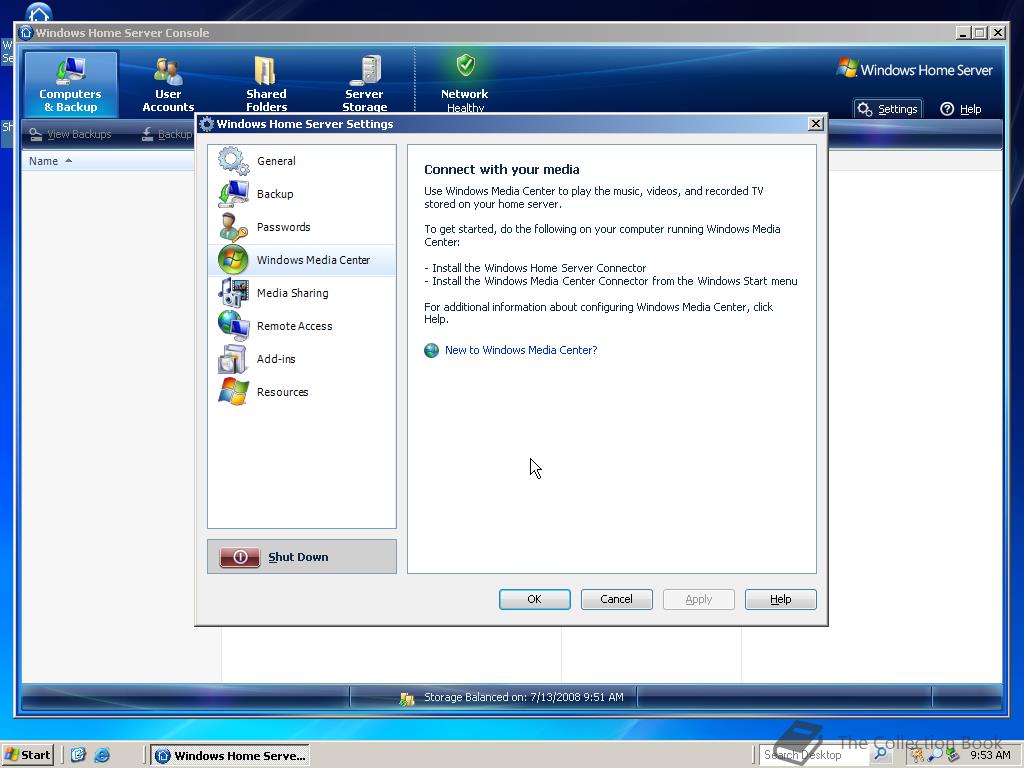
Task: View Server Storage status
Action: [x=364, y=84]
